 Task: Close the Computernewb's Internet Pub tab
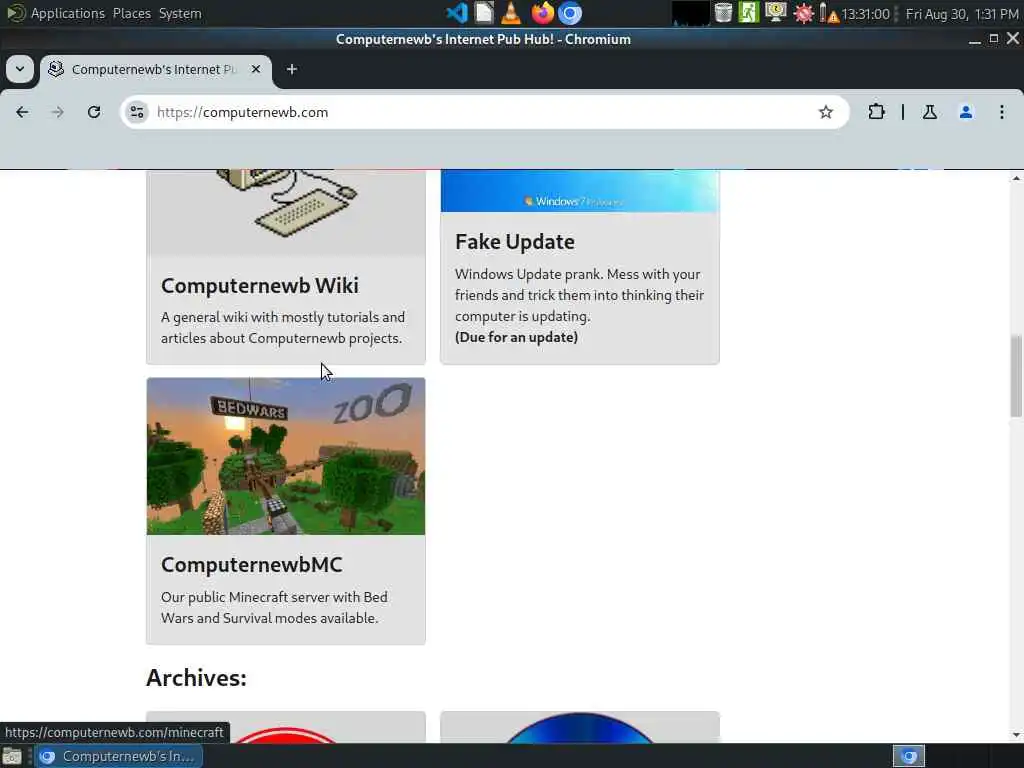click(x=256, y=69)
